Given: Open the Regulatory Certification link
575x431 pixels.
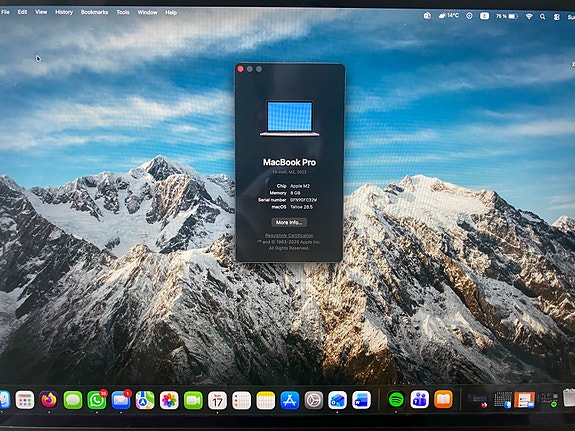Looking at the screenshot, I should pyautogui.click(x=289, y=235).
